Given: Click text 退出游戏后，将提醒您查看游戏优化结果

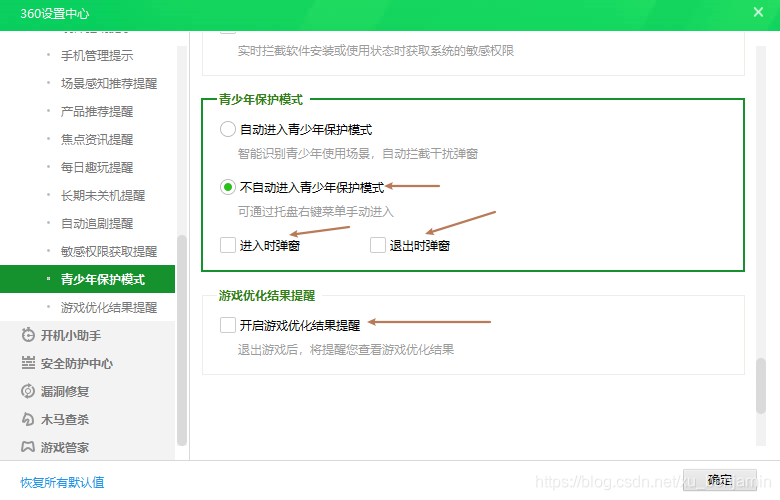Looking at the screenshot, I should [346, 350].
